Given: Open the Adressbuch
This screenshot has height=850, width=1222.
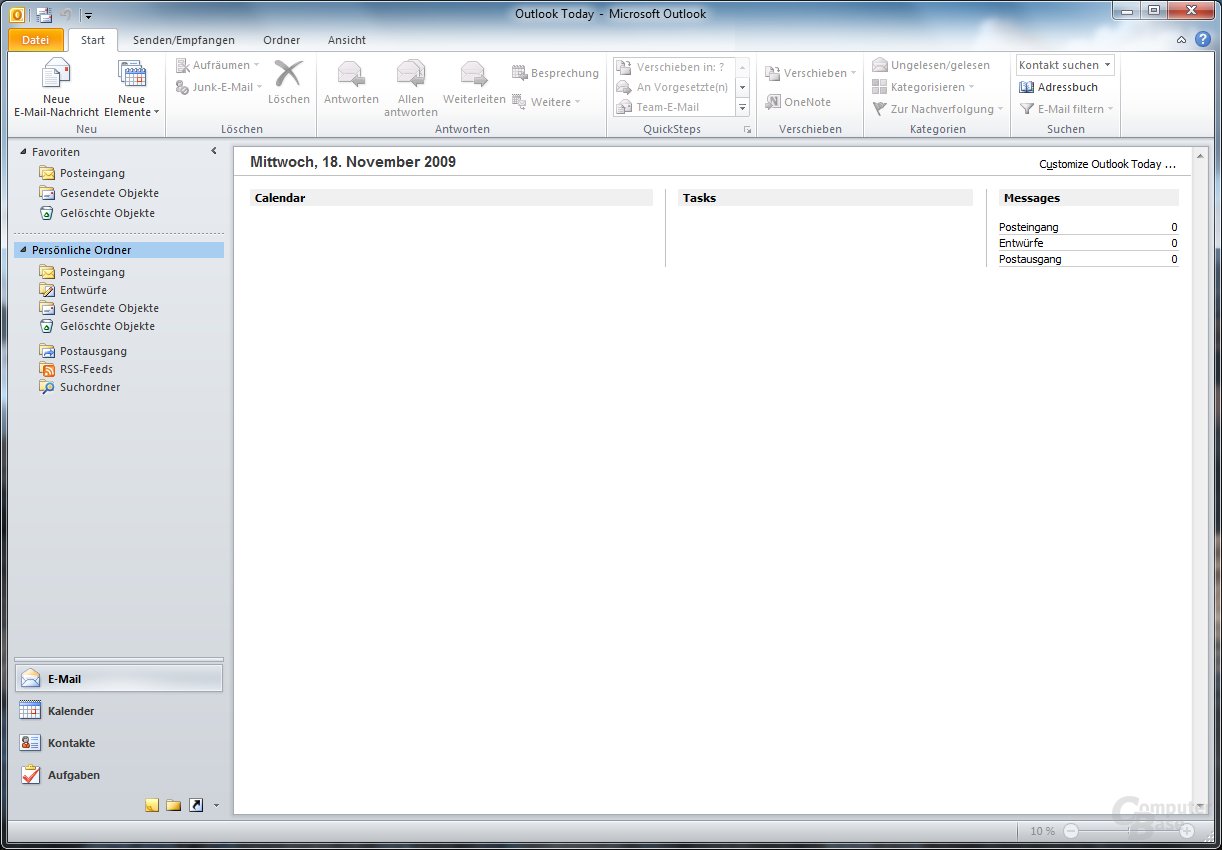Looking at the screenshot, I should click(x=1058, y=87).
